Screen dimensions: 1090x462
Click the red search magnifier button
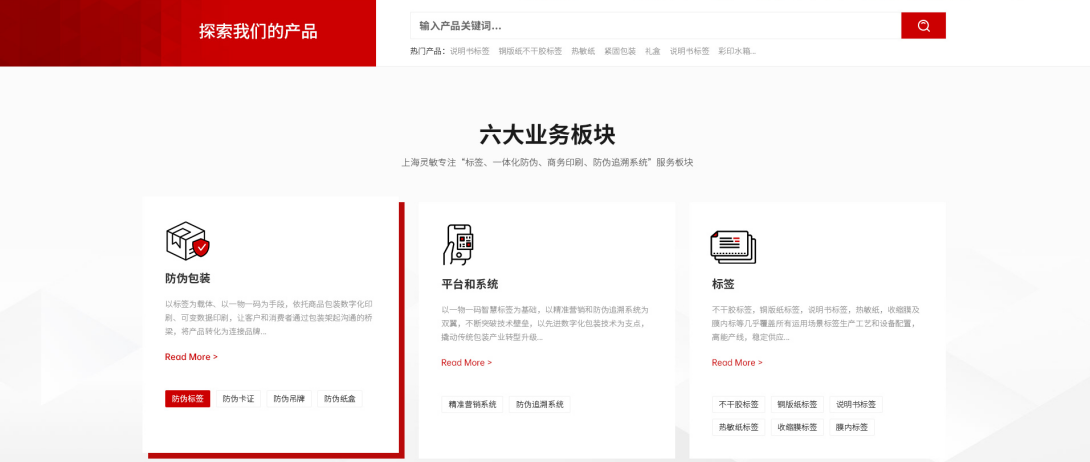[923, 26]
